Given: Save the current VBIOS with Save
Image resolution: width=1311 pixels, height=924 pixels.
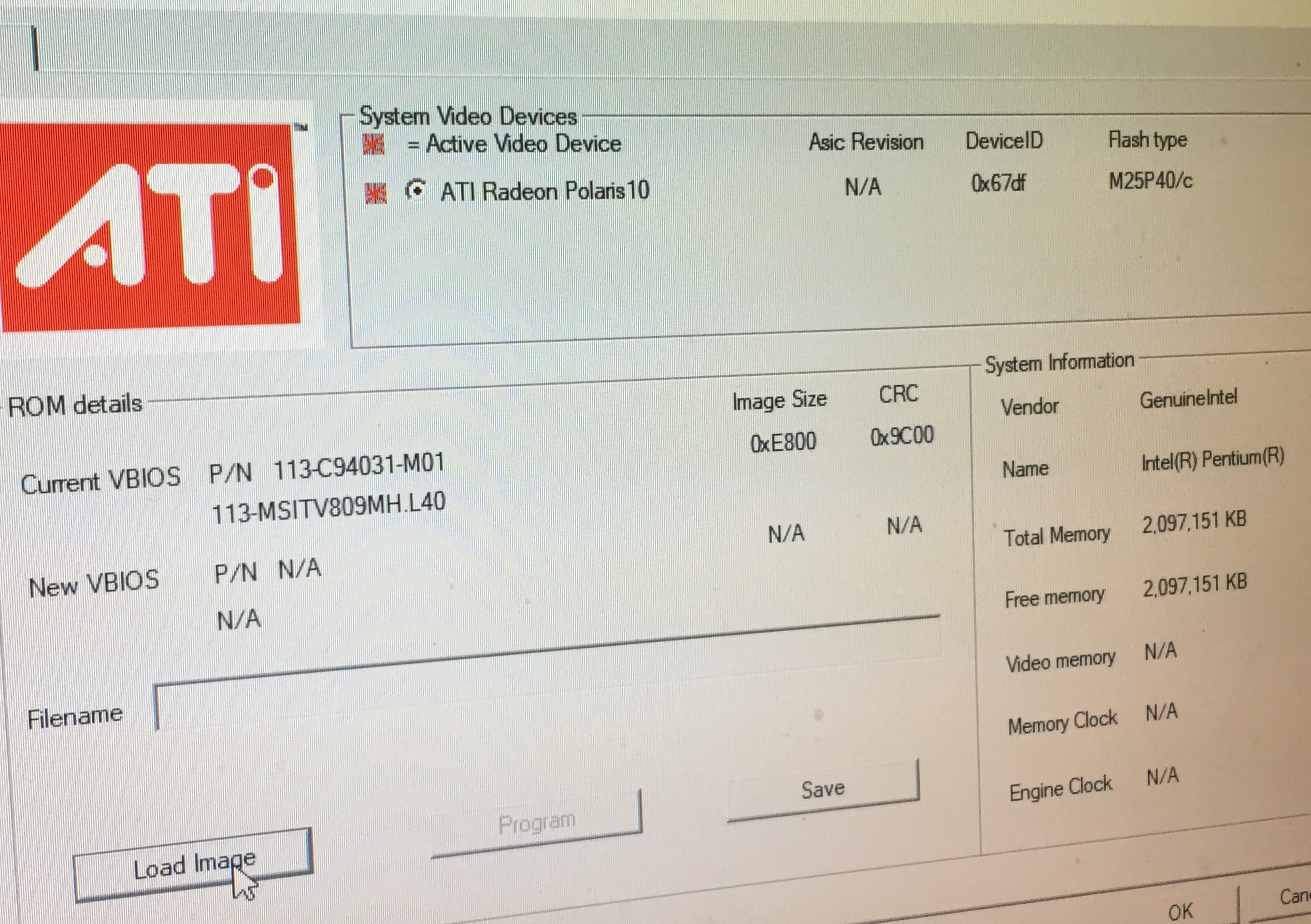Looking at the screenshot, I should pyautogui.click(x=823, y=790).
